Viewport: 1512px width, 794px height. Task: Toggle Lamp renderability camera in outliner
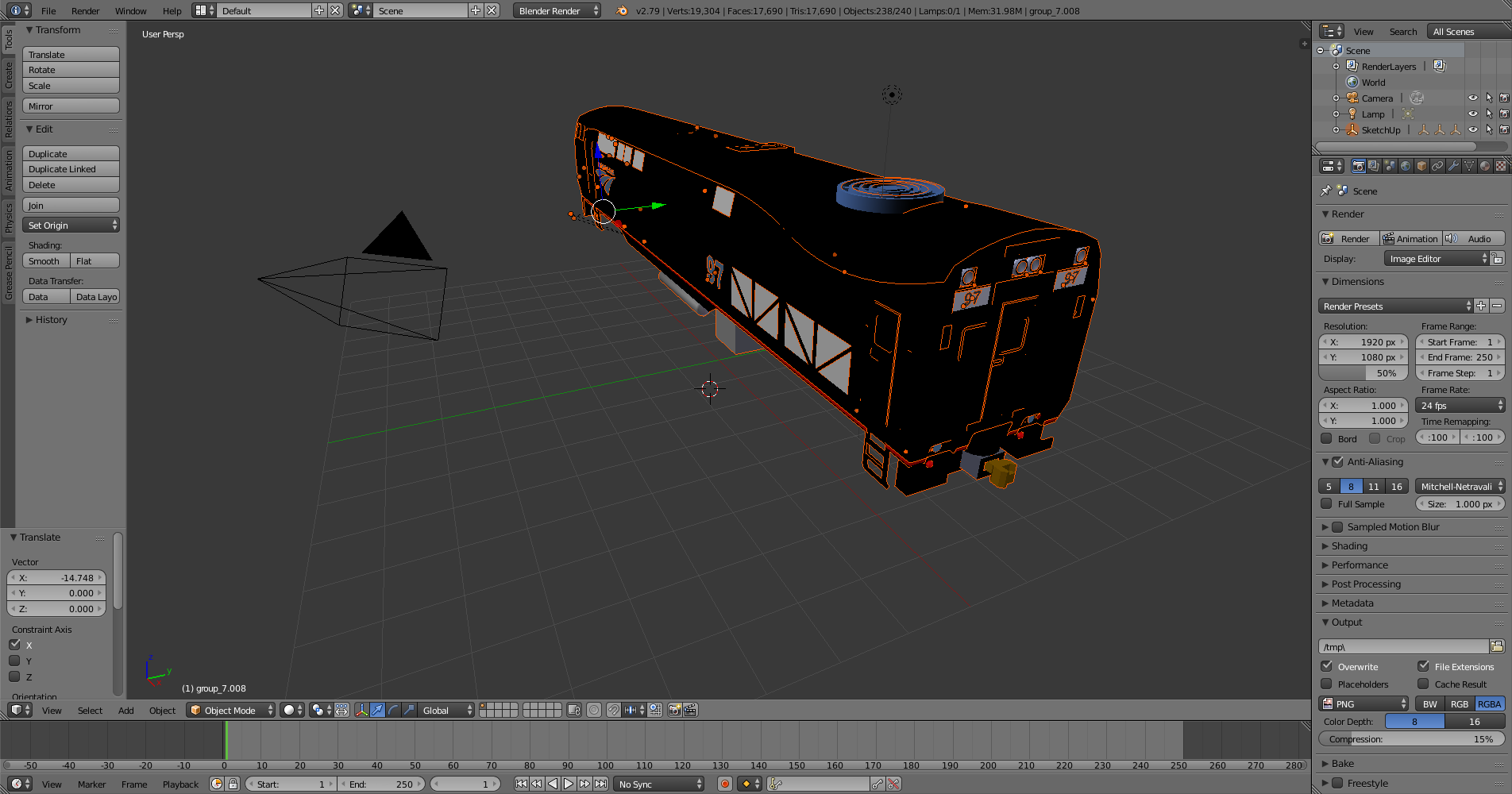coord(1504,114)
